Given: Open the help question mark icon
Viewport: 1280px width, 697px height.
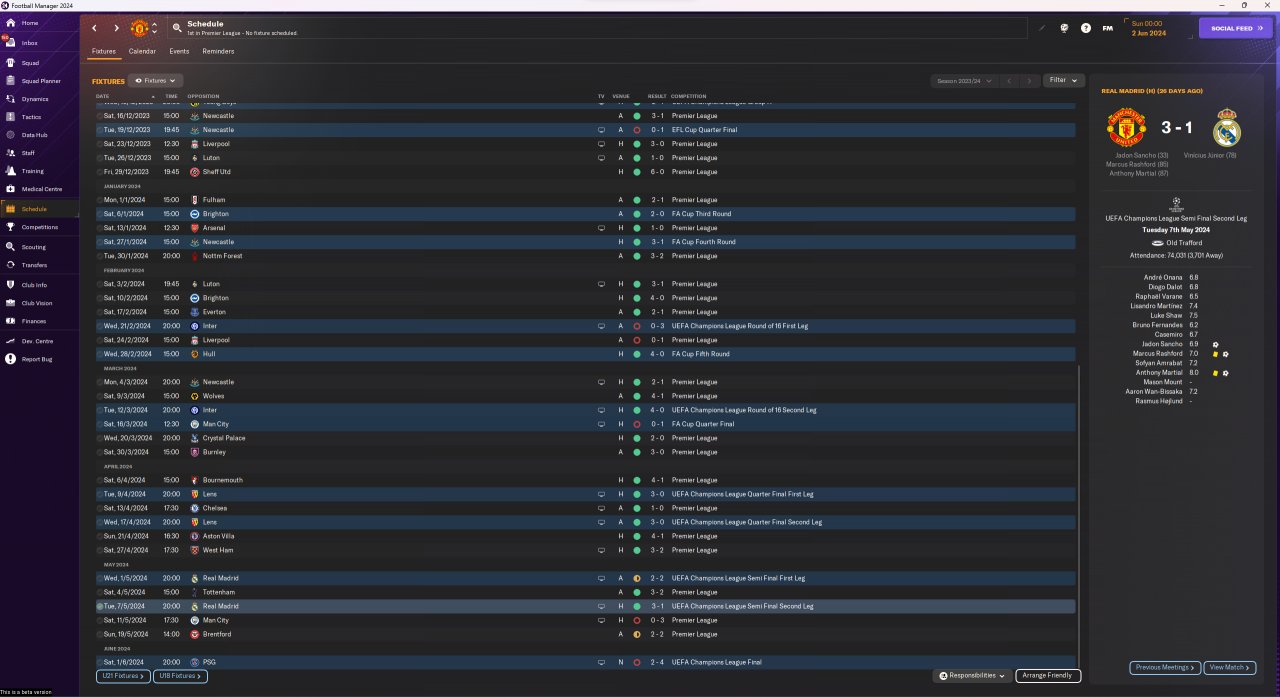Looking at the screenshot, I should click(x=1086, y=28).
